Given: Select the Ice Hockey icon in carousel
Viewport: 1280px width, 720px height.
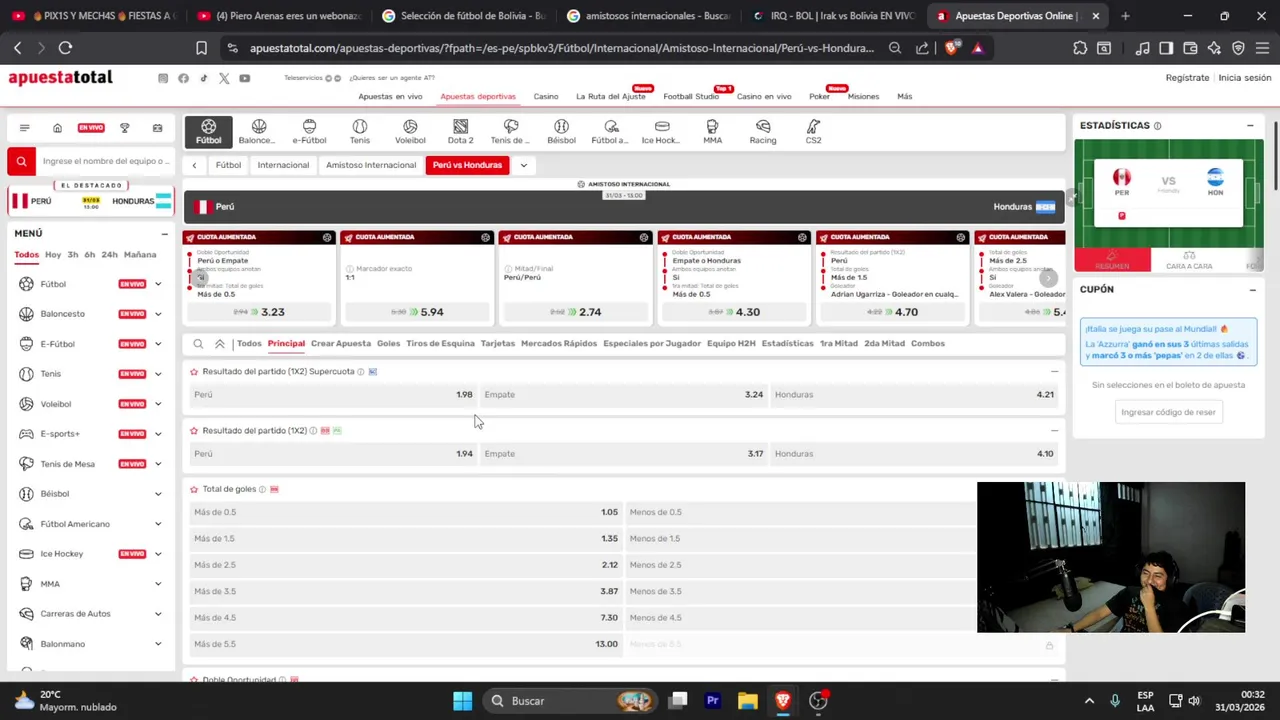Looking at the screenshot, I should point(661,132).
